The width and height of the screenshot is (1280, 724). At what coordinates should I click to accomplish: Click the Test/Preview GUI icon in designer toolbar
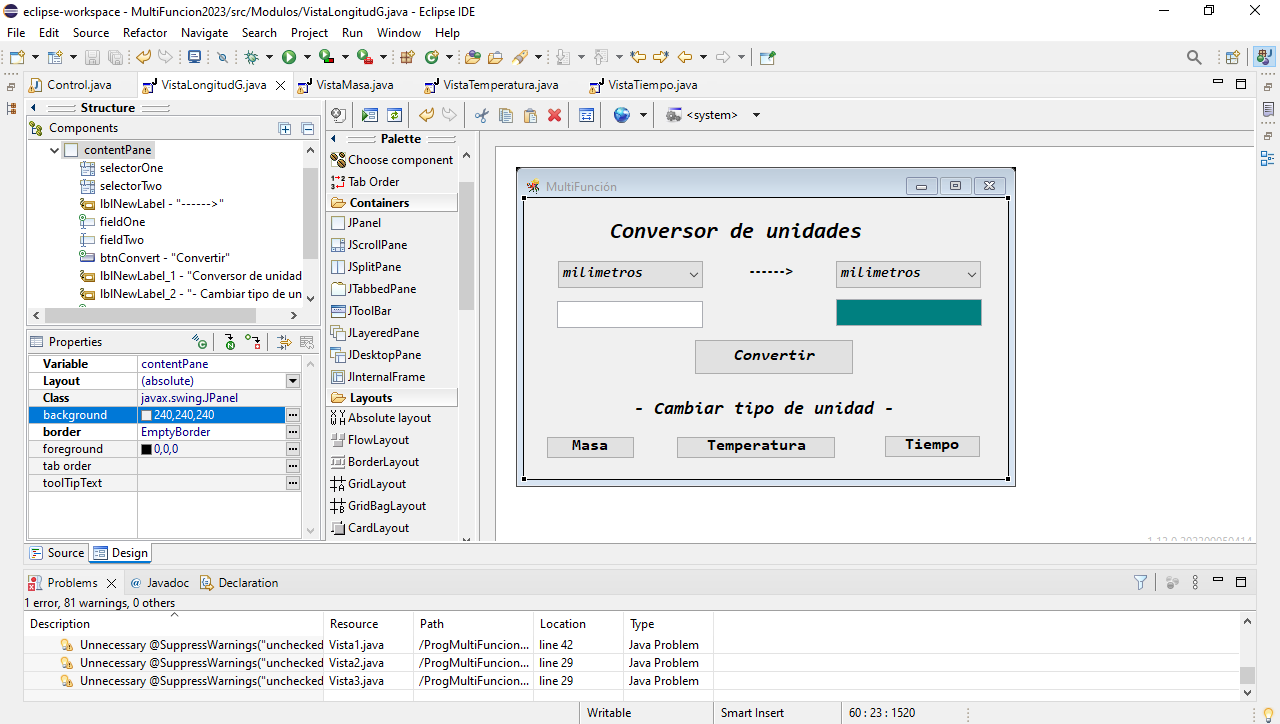370,115
